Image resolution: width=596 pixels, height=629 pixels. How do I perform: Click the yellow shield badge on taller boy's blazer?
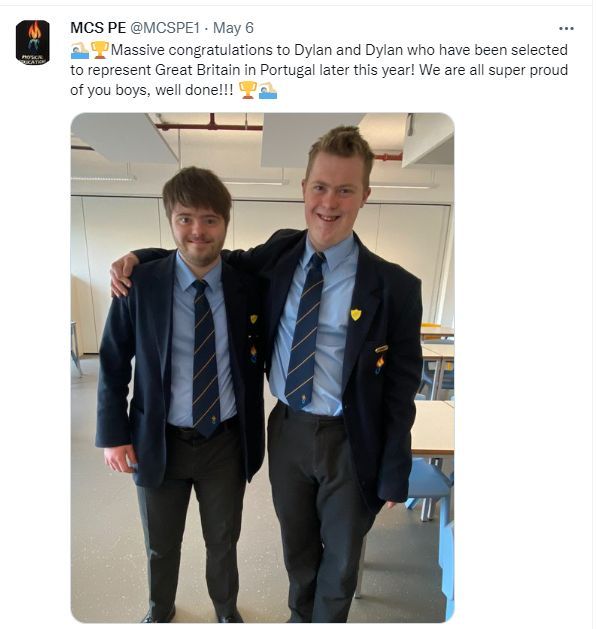click(356, 314)
